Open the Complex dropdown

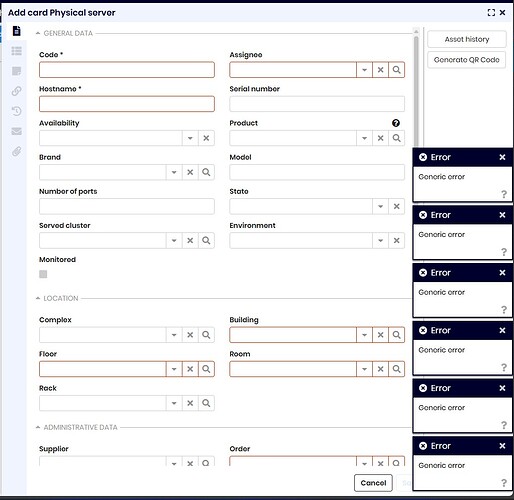tap(174, 335)
